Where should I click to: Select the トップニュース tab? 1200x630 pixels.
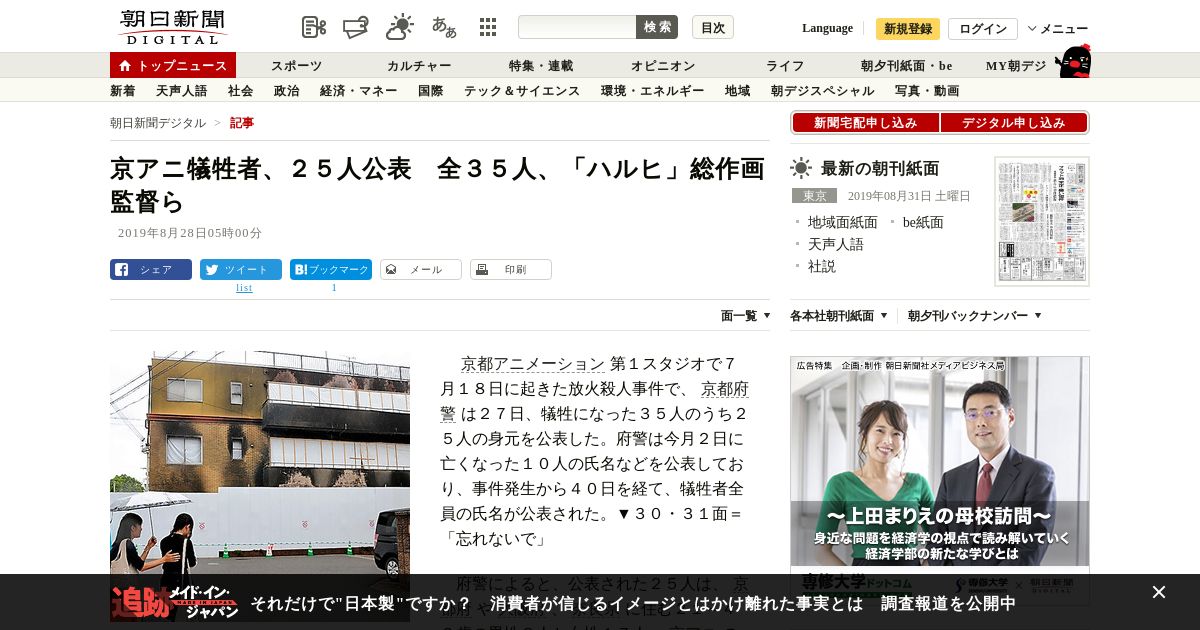click(173, 65)
